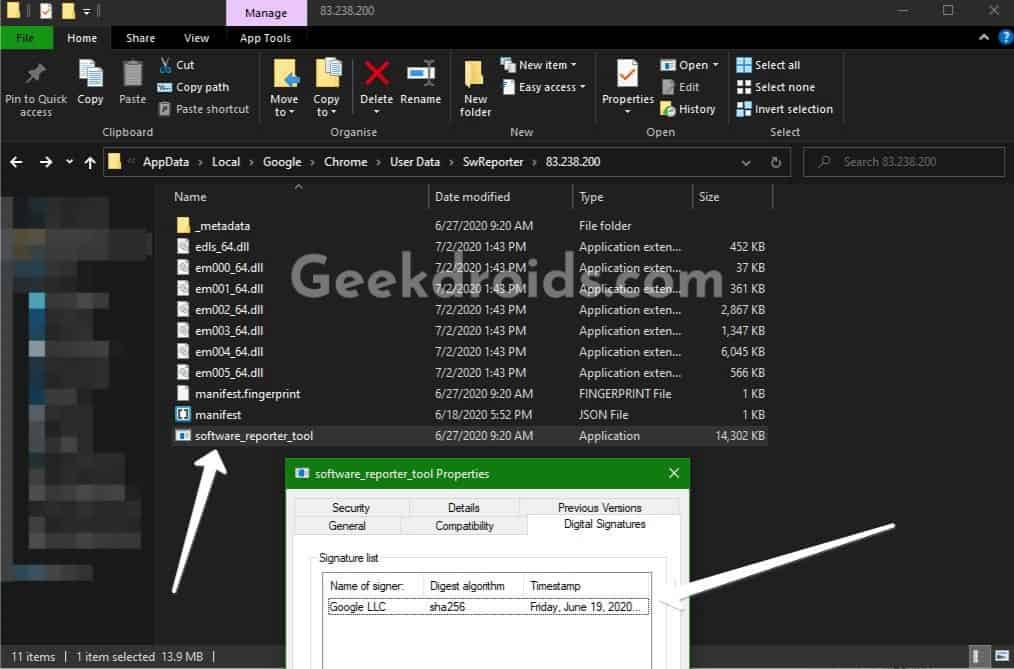The image size is (1014, 669).
Task: Click the Search 83.238.200 box
Action: (x=903, y=162)
